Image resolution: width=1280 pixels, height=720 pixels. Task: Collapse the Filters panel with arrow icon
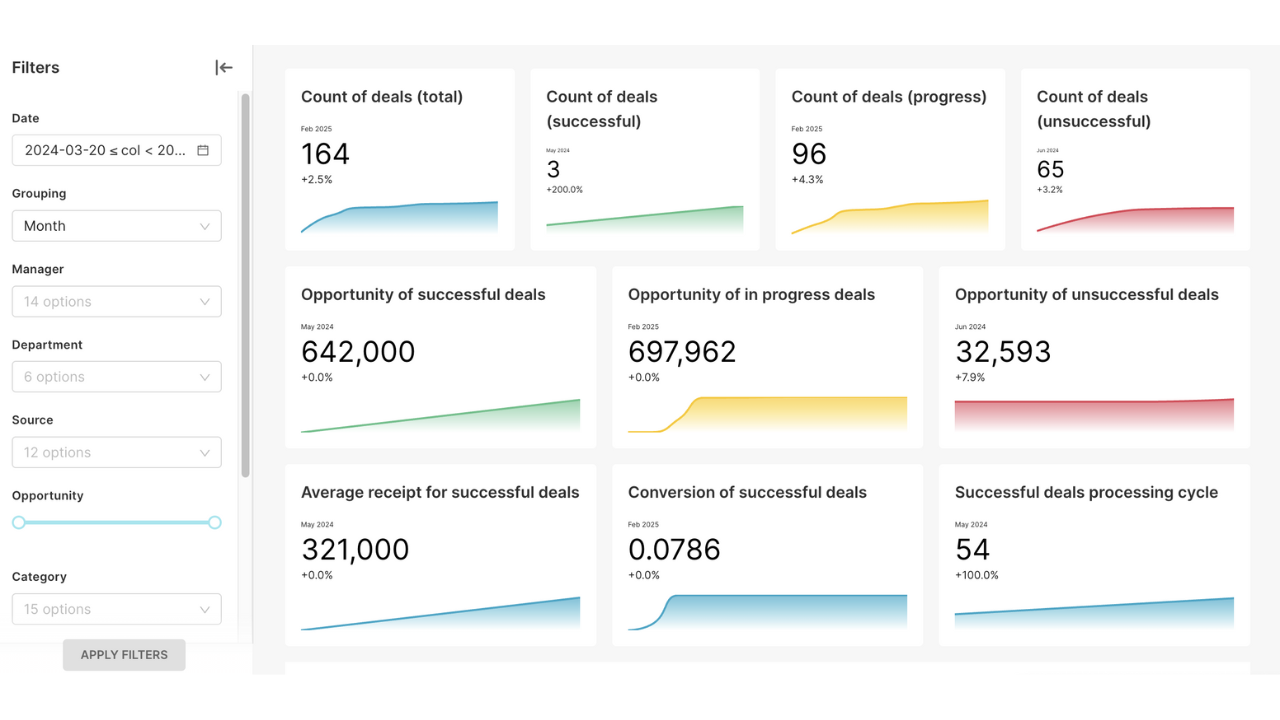tap(224, 68)
